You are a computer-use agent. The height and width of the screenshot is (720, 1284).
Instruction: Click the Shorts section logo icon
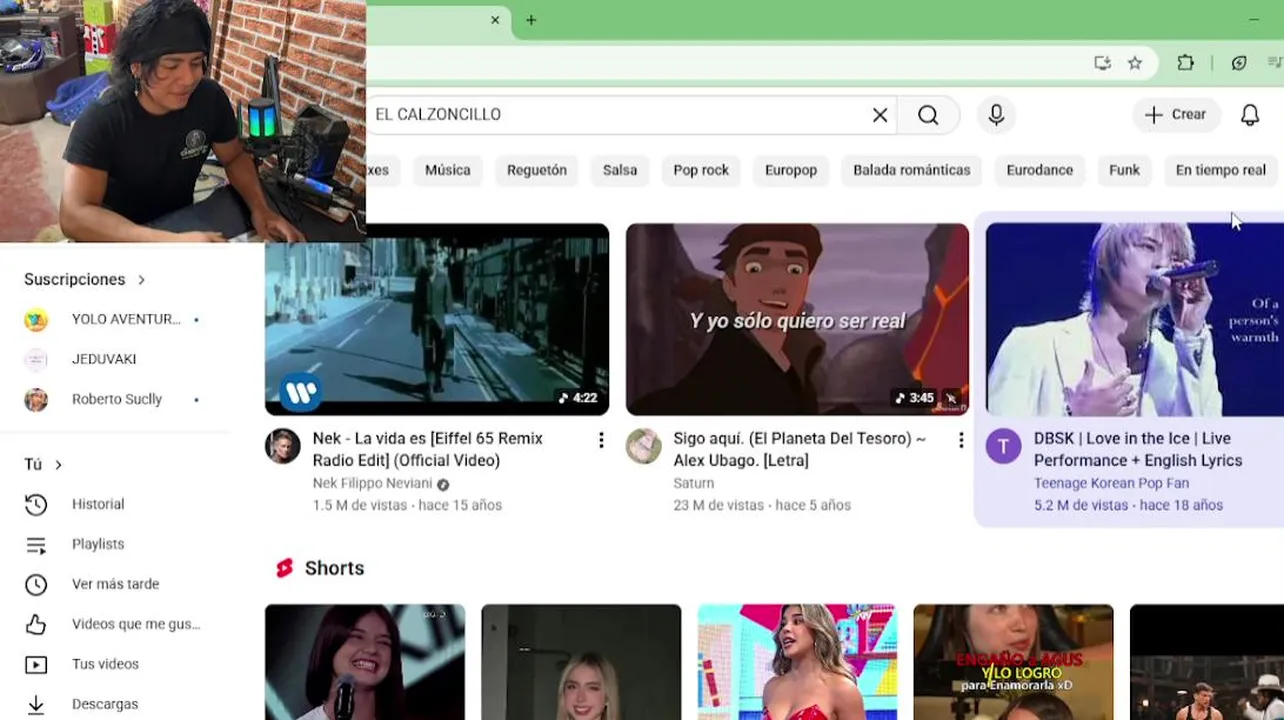284,568
